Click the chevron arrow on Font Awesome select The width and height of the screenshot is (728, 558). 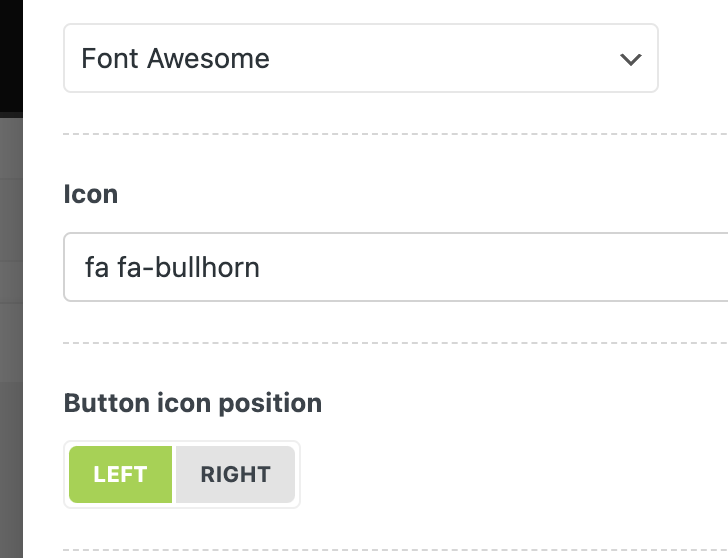pyautogui.click(x=630, y=59)
